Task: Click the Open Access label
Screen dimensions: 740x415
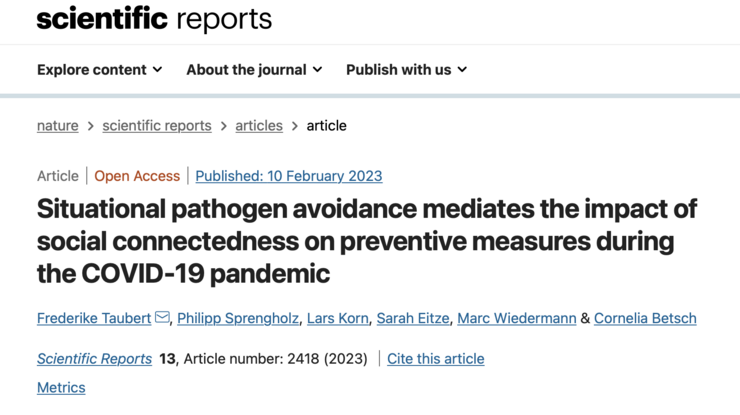Action: 137,176
